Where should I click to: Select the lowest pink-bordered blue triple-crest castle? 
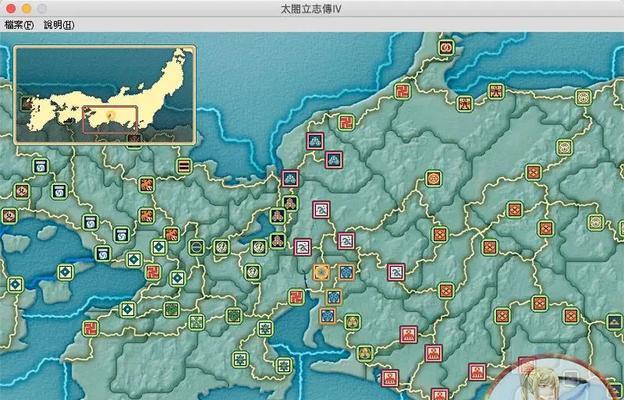pos(290,178)
